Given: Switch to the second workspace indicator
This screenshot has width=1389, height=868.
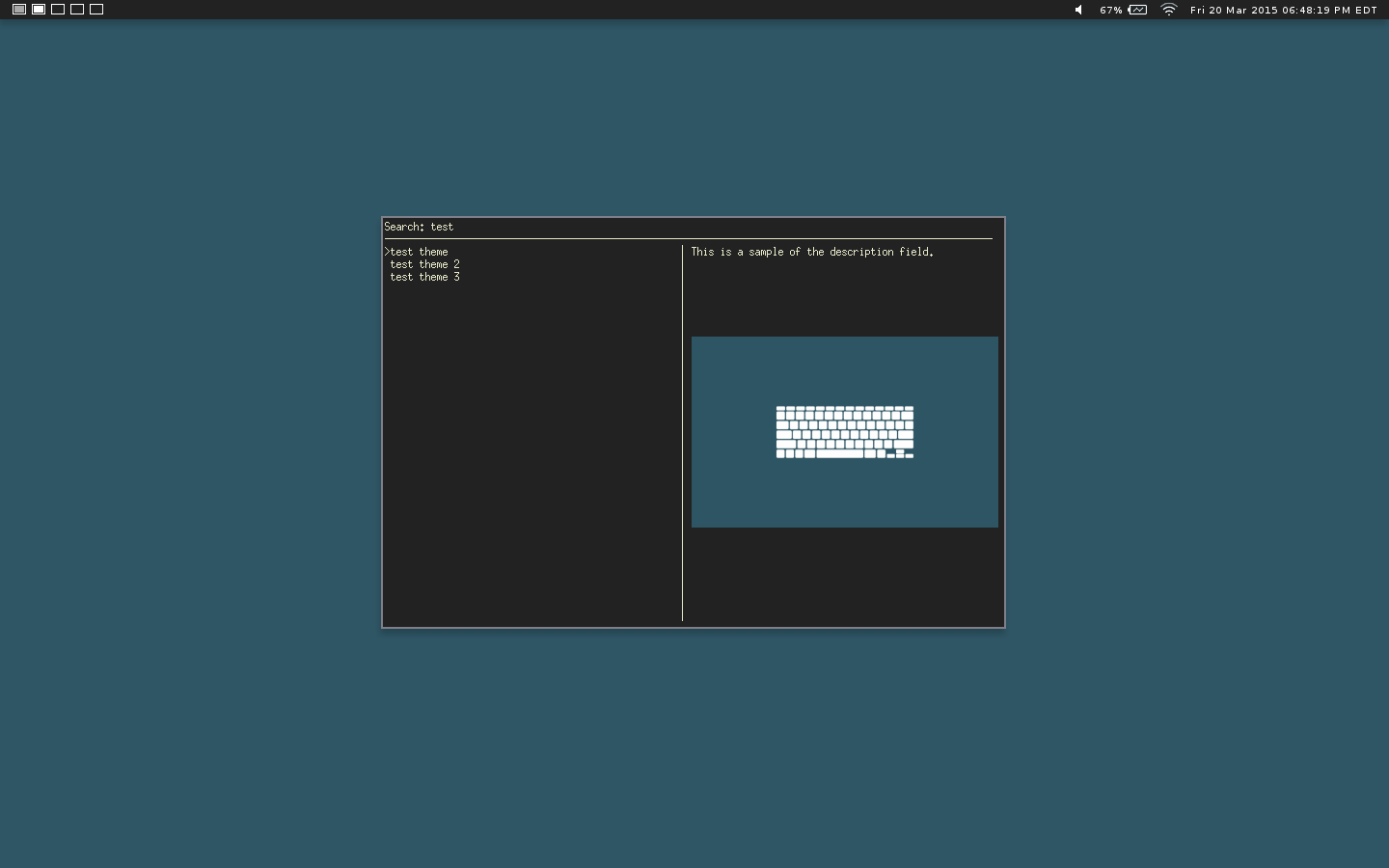Looking at the screenshot, I should 39,10.
